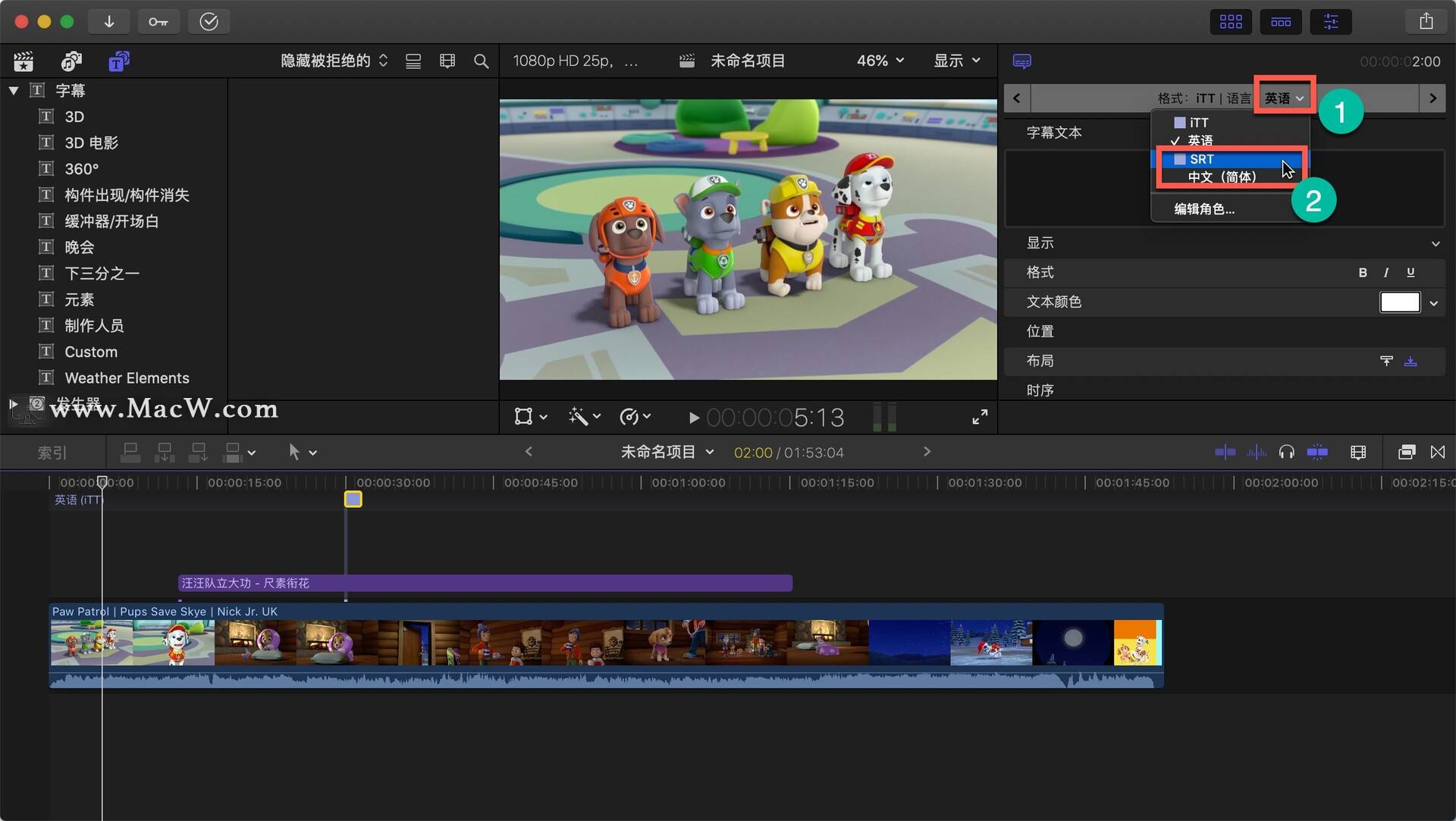Open the clip appearance filmstrip icon in timeline
Screen dimensions: 1456x821
click(x=1357, y=452)
